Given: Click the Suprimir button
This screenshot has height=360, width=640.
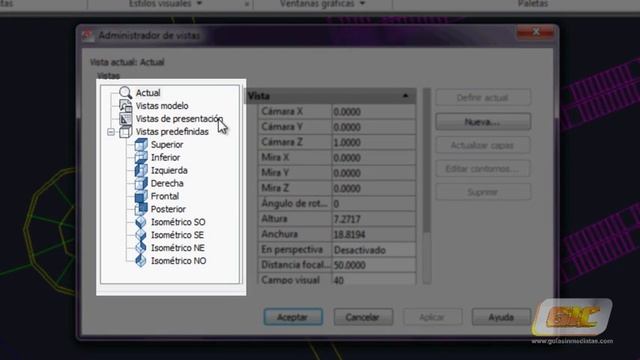Looking at the screenshot, I should point(483,192).
